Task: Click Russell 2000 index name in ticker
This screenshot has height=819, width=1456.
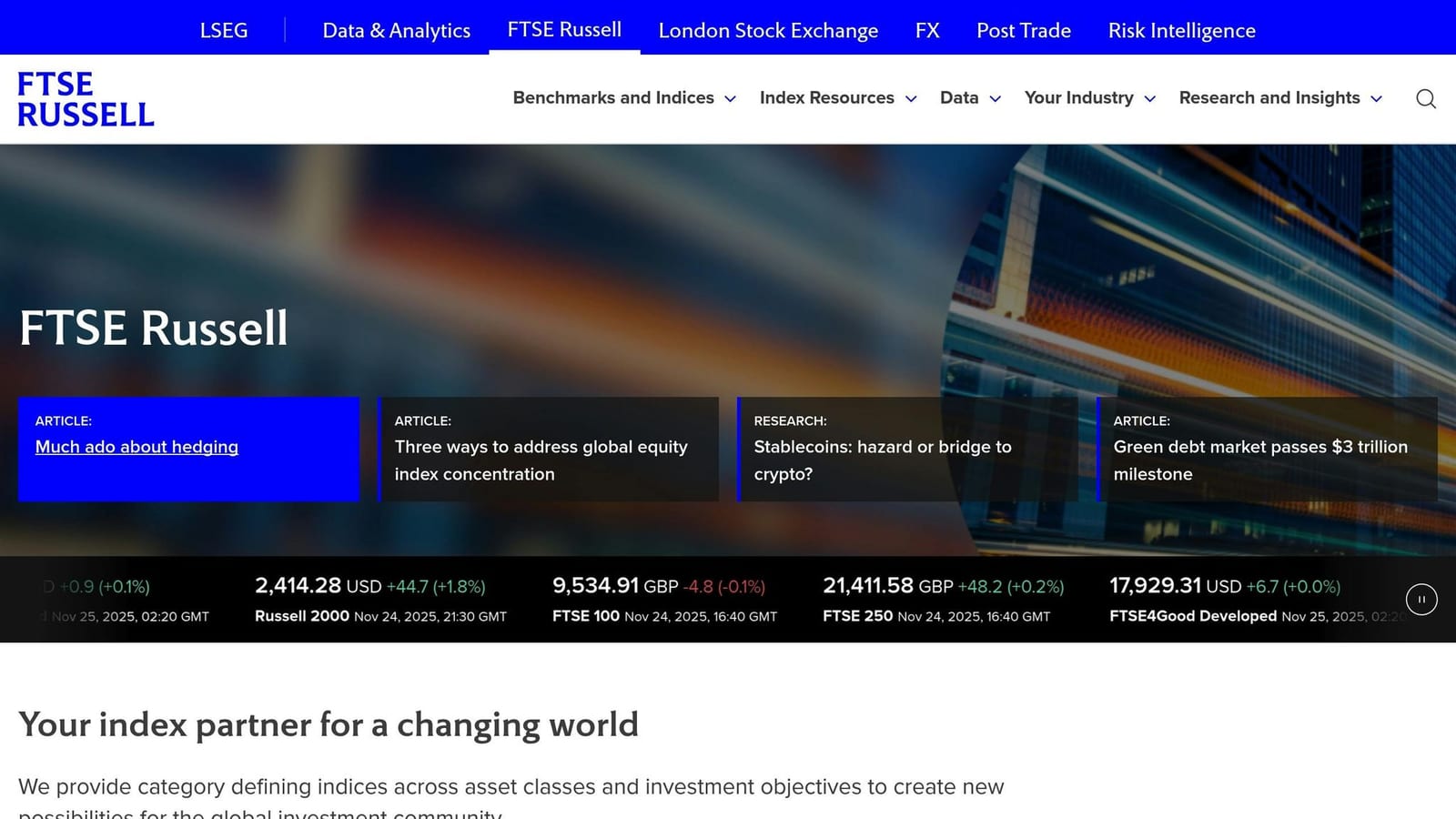Action: (x=302, y=616)
